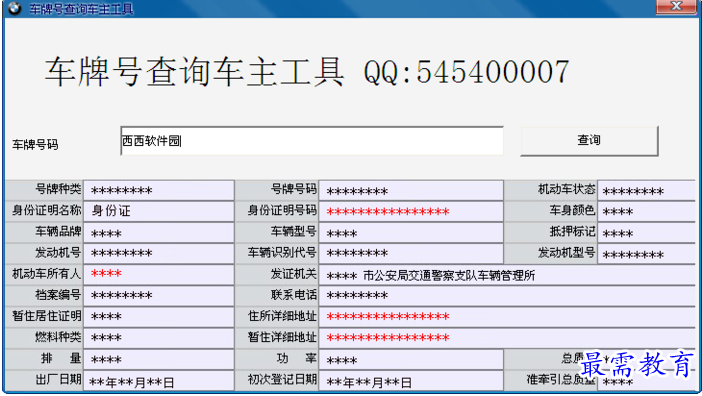Click the 号牌种类 label
The image size is (702, 396).
58,189
